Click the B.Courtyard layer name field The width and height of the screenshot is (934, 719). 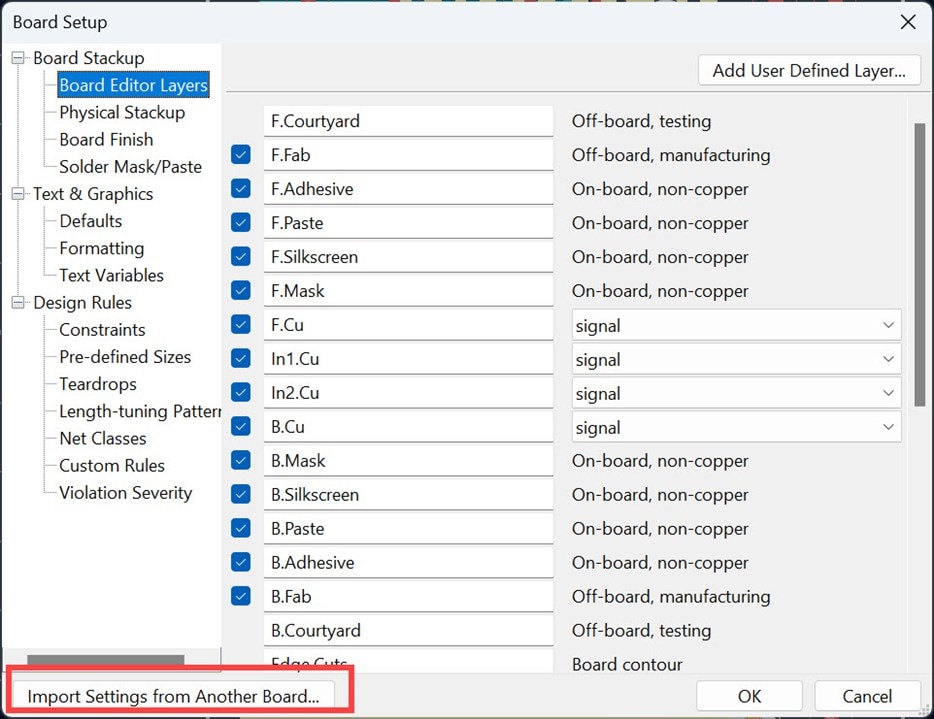tap(408, 630)
